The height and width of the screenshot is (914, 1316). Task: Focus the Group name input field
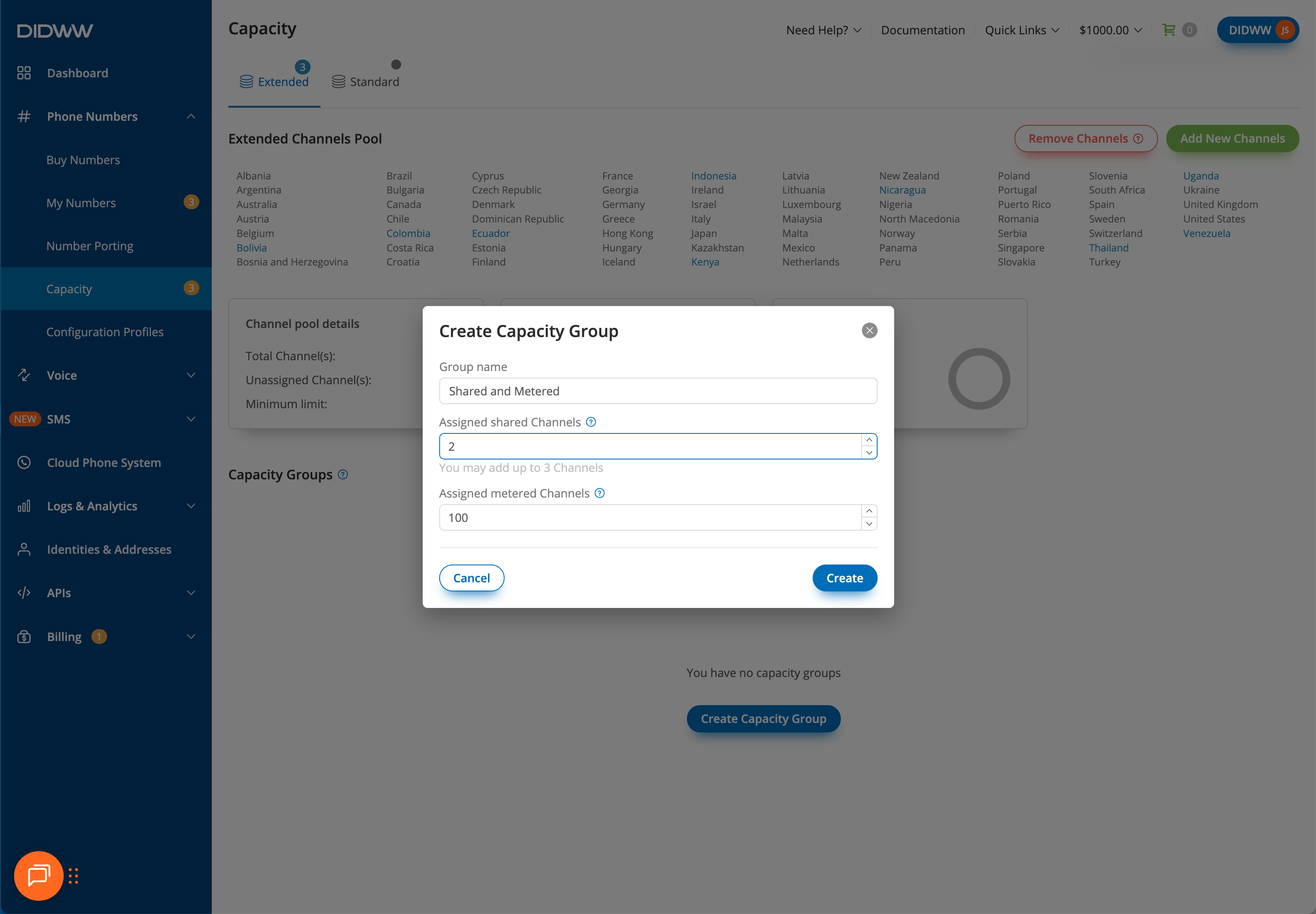pos(658,391)
